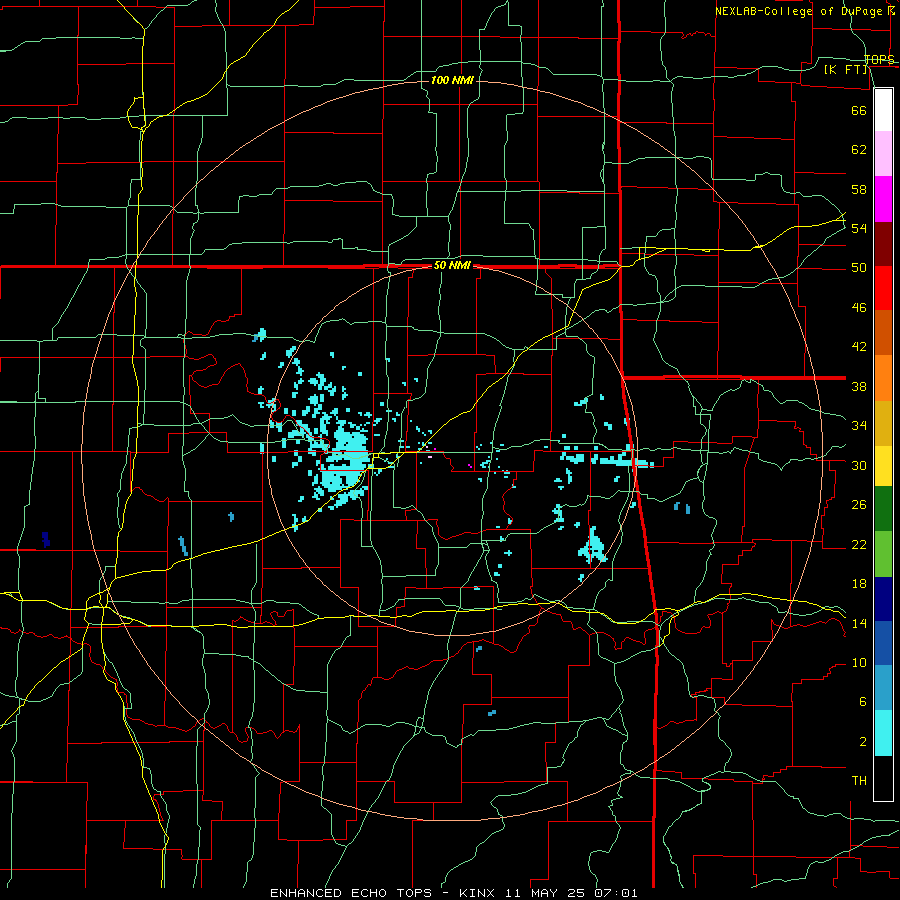The height and width of the screenshot is (900, 900).
Task: Select the 10 value on legend
Action: 859,663
